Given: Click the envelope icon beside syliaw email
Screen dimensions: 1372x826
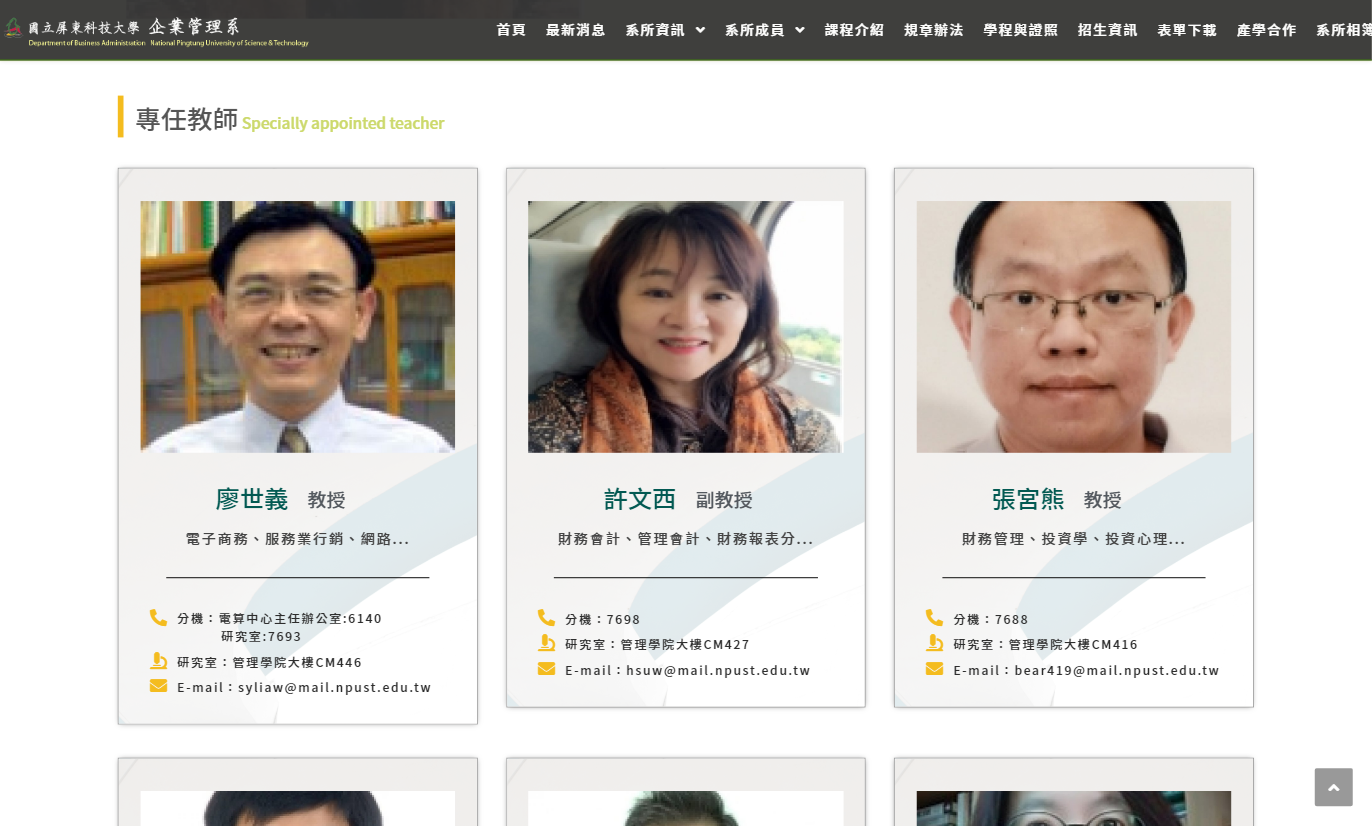Looking at the screenshot, I should [158, 686].
